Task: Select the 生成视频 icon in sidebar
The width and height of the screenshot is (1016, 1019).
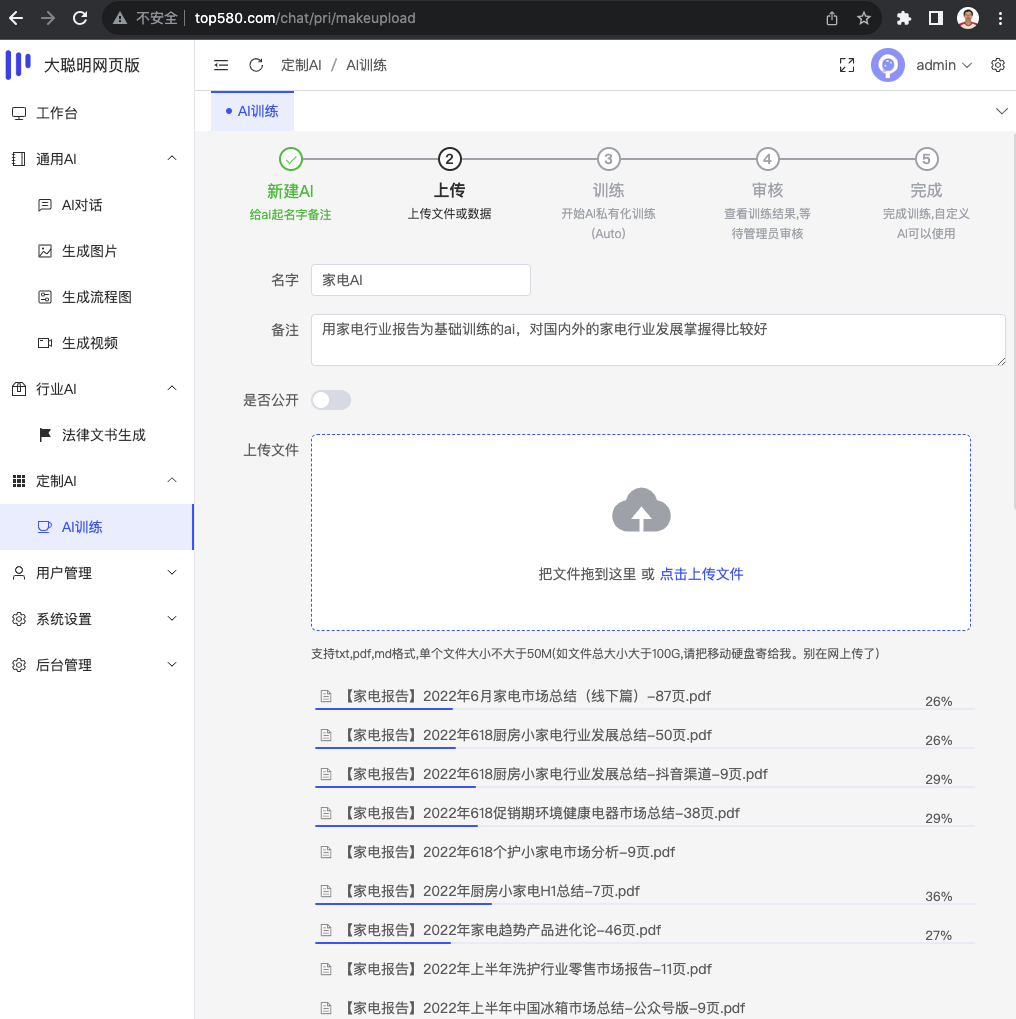Action: click(x=43, y=343)
